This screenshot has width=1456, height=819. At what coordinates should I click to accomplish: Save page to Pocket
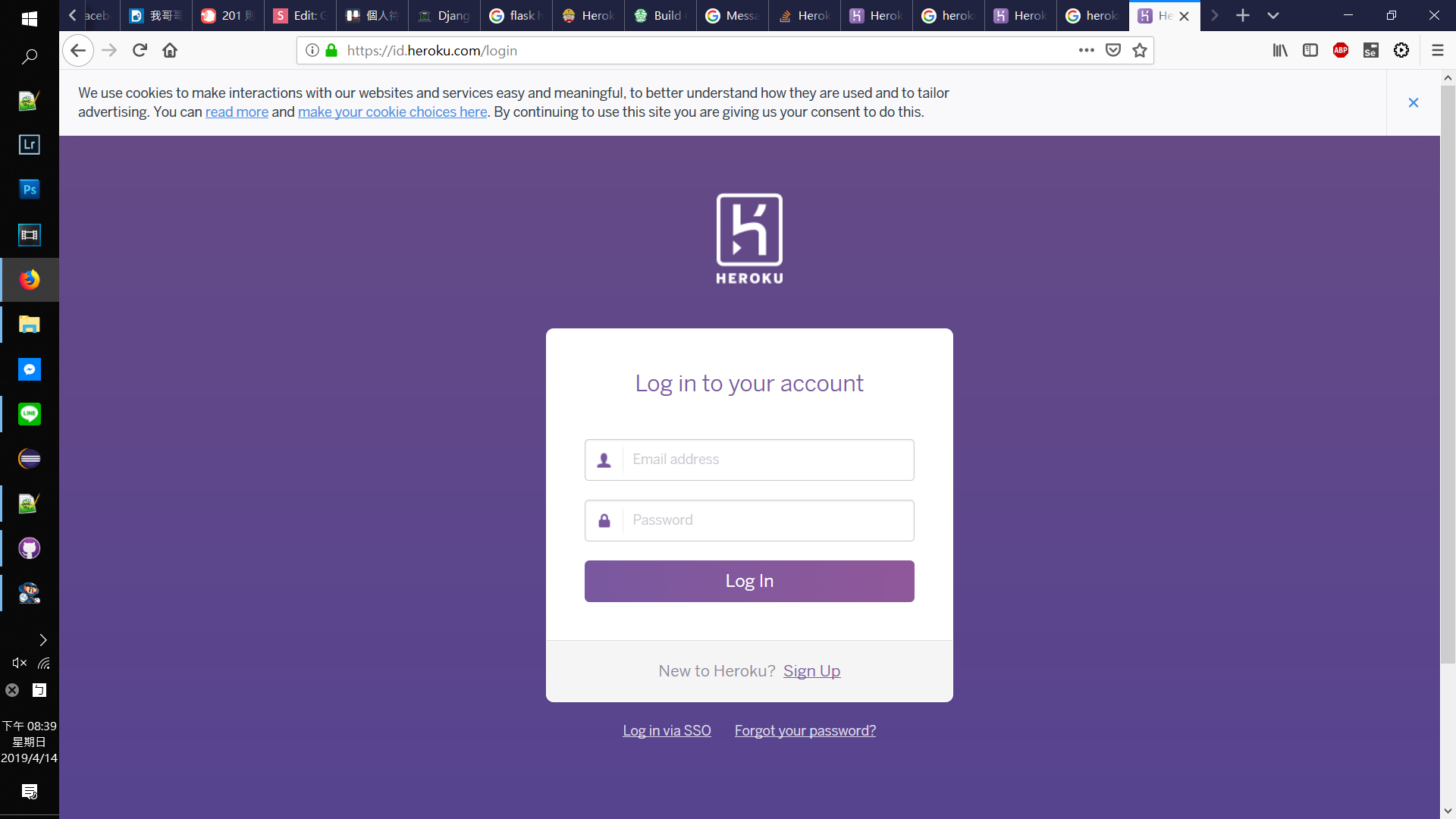click(1112, 50)
